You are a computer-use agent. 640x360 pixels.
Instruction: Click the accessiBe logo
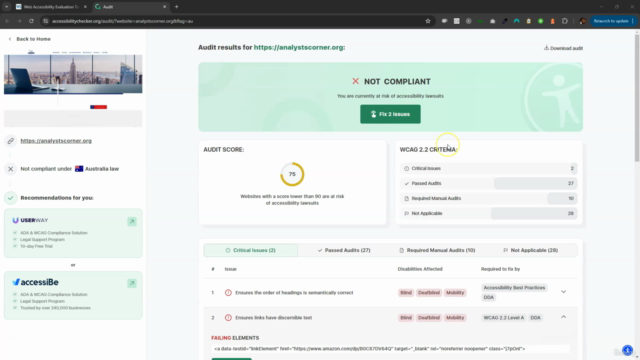point(36,282)
